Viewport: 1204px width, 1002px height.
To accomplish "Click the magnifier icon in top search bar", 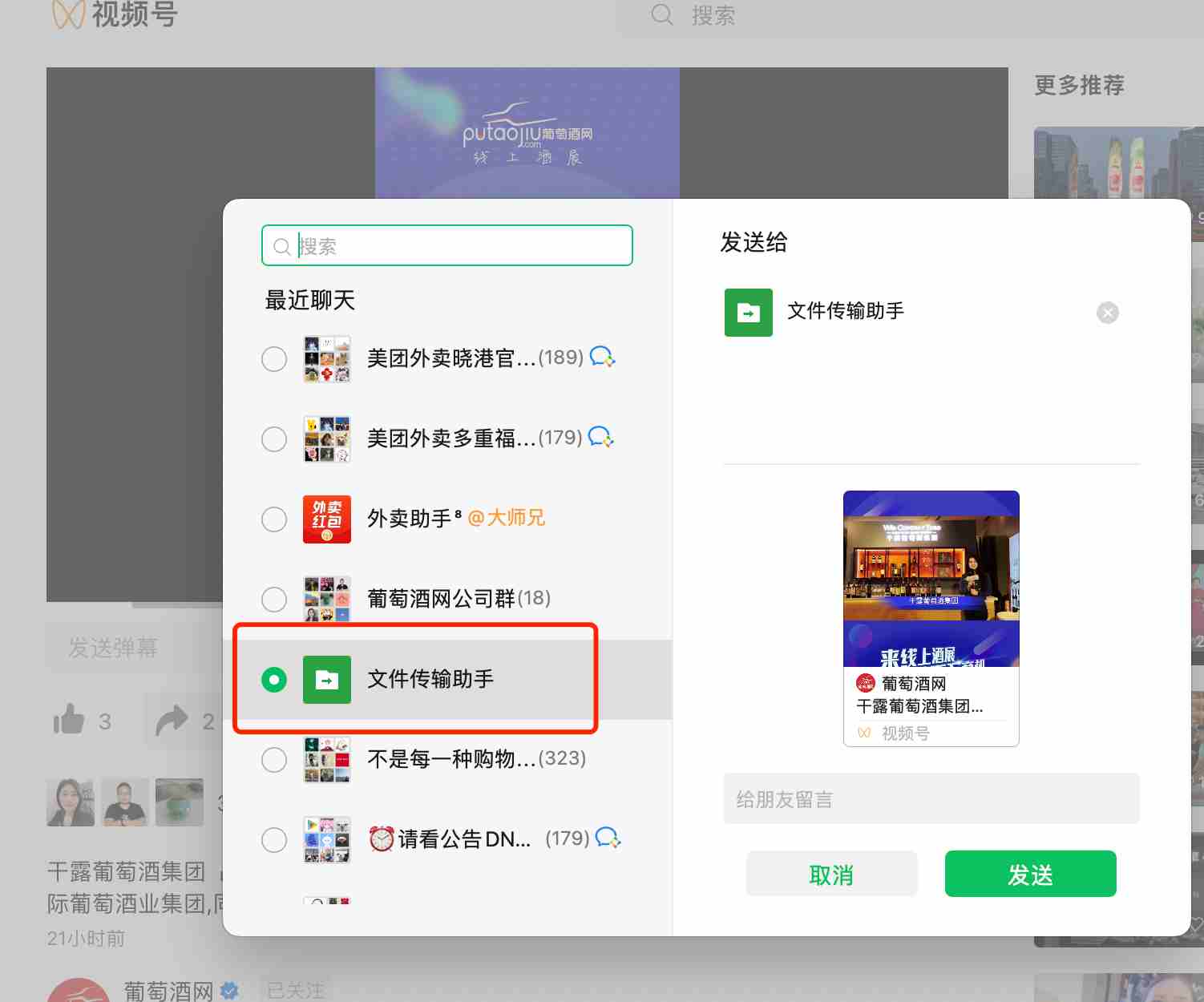I will 662,14.
